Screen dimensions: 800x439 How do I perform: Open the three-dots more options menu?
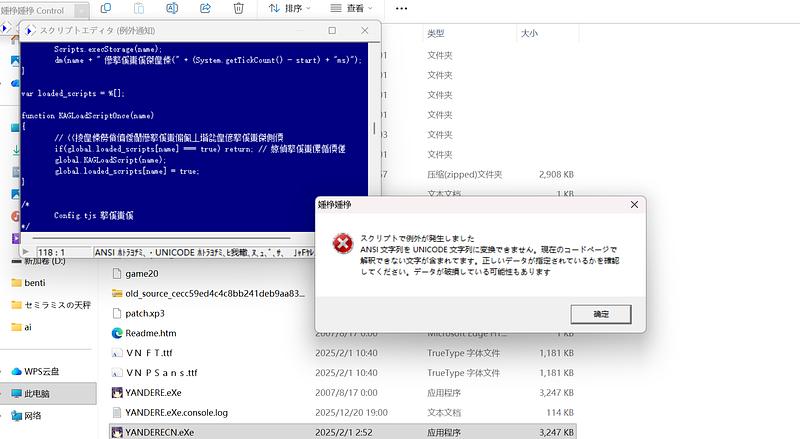[401, 9]
